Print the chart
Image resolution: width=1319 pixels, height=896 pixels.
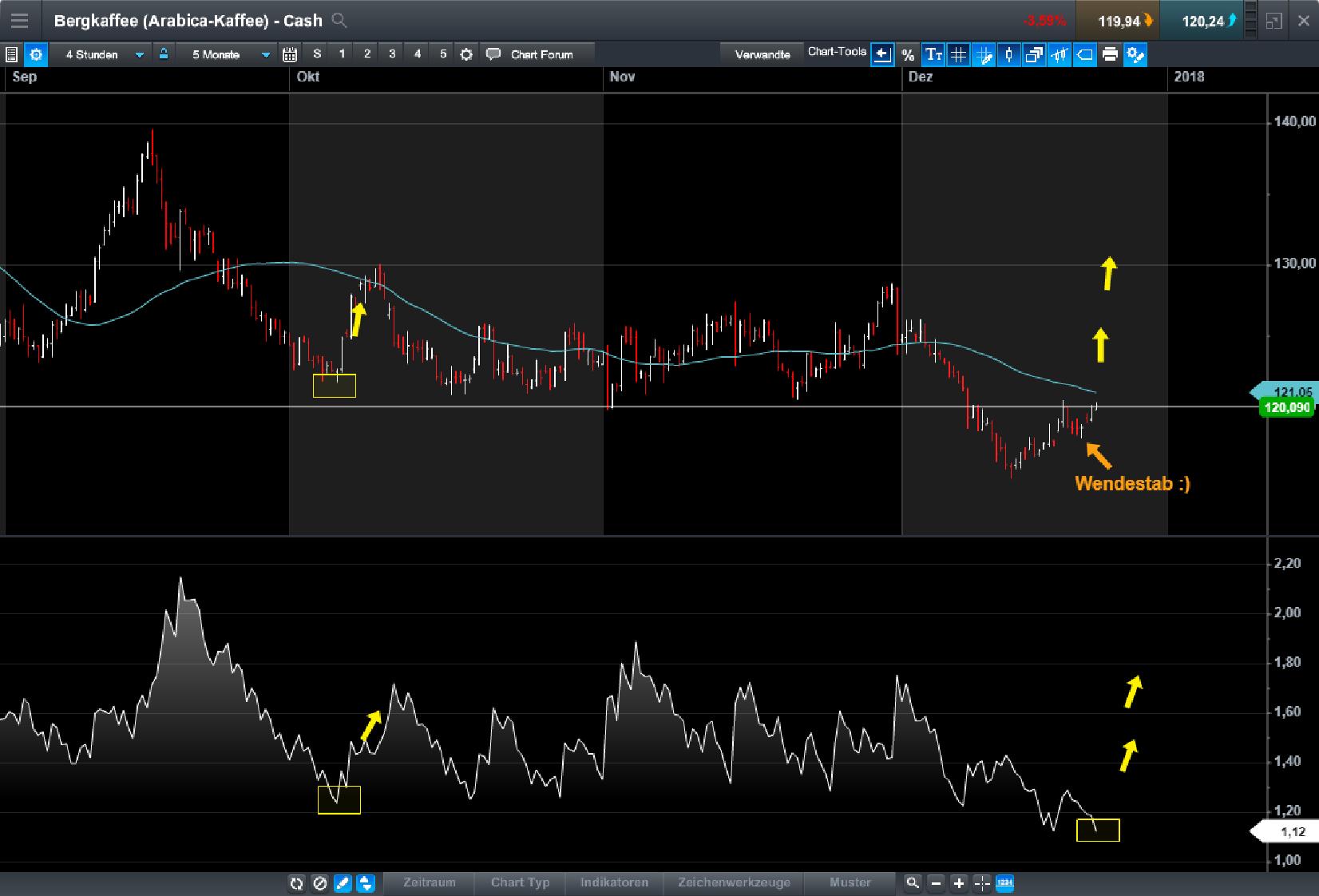point(1110,54)
